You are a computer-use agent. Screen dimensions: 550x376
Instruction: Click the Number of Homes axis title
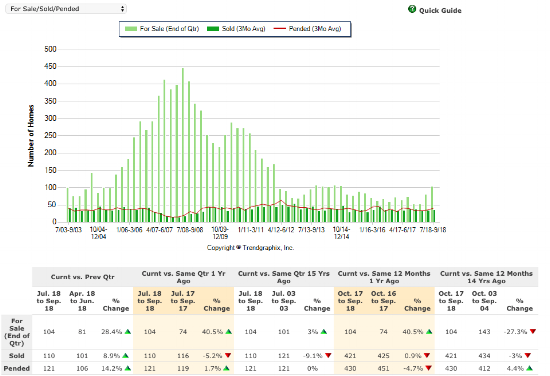click(x=31, y=136)
